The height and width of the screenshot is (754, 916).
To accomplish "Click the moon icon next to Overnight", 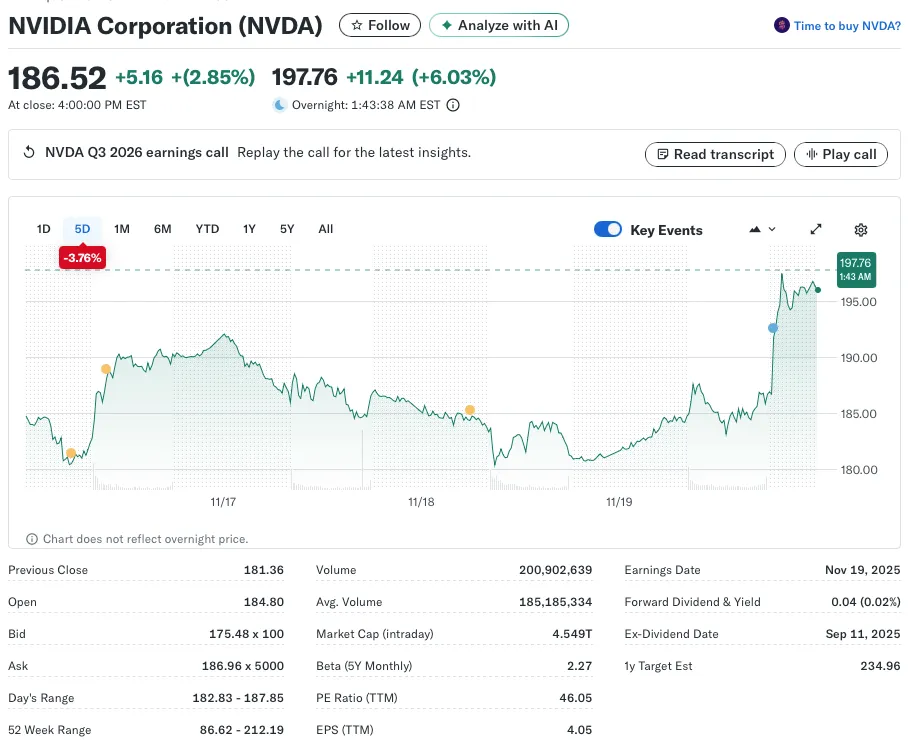I will pyautogui.click(x=280, y=105).
